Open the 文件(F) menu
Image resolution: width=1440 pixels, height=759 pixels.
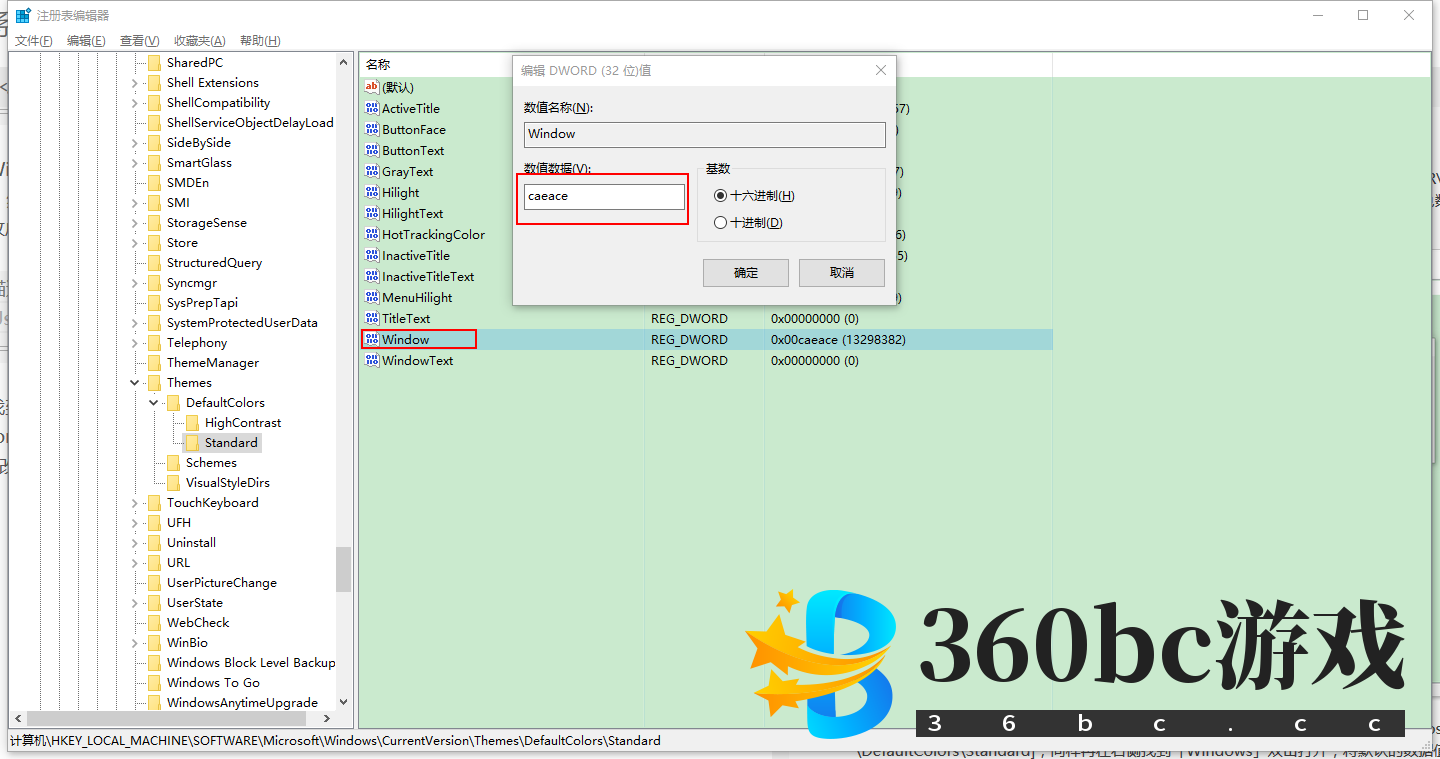coord(34,41)
